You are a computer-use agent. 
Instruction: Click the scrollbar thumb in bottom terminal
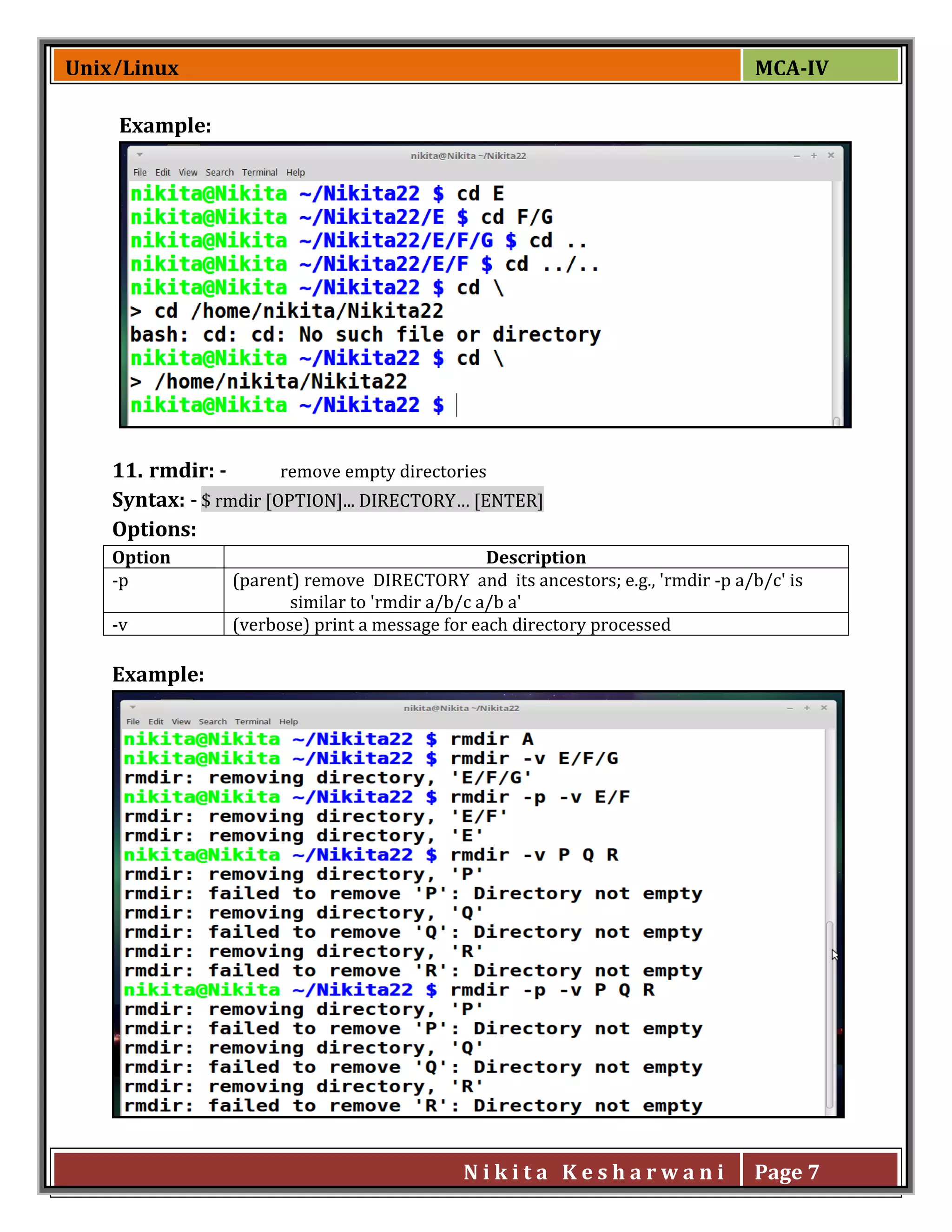pos(830,1014)
